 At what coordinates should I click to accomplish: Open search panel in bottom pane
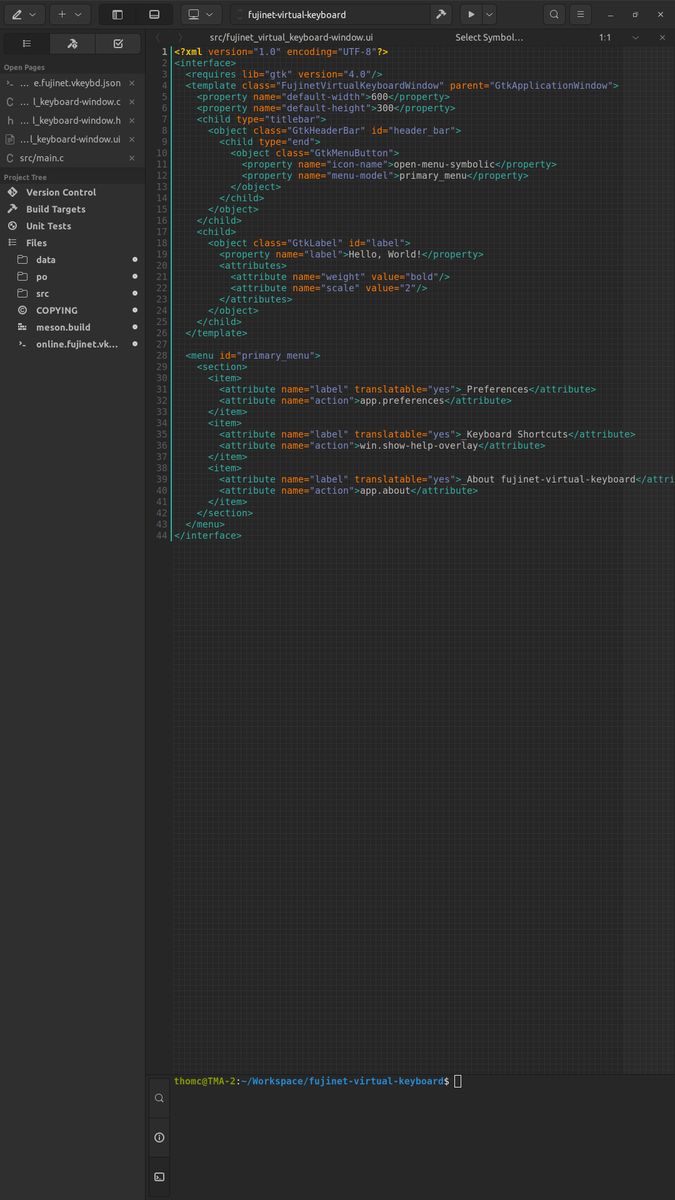[x=159, y=1098]
